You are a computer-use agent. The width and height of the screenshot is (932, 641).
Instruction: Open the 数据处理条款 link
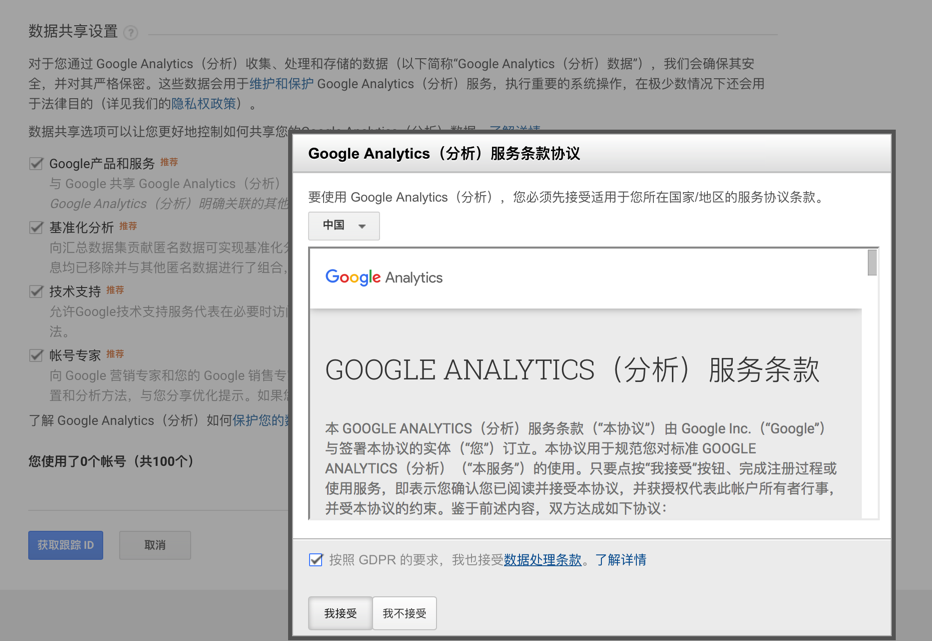tap(542, 560)
